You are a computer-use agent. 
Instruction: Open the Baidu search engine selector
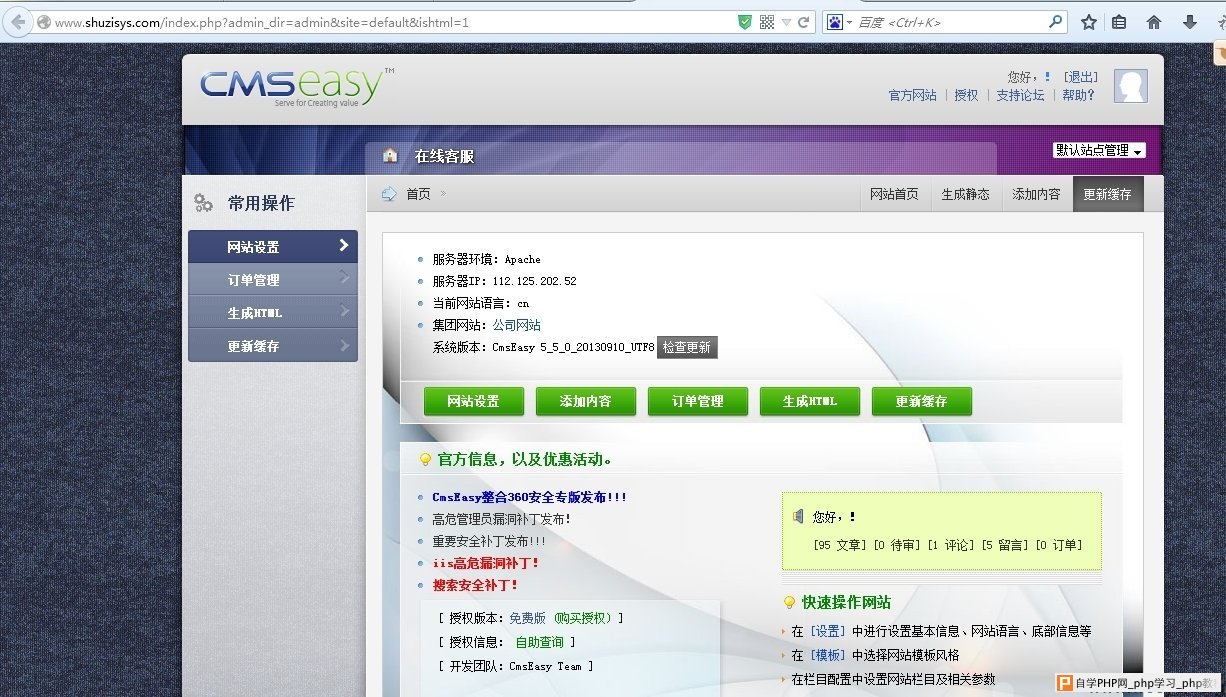tap(839, 22)
